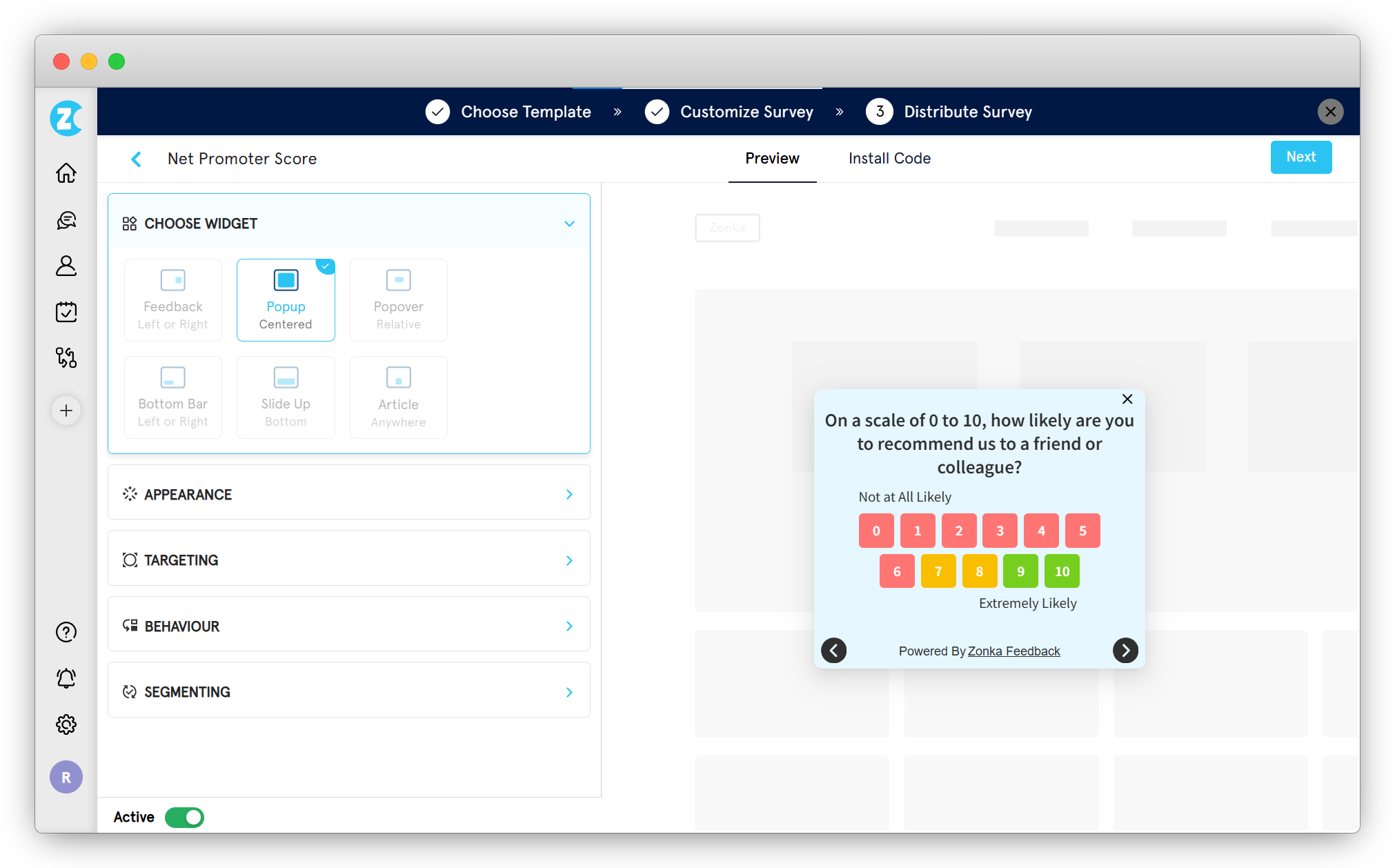Click the survey next arrow button

[x=1125, y=650]
